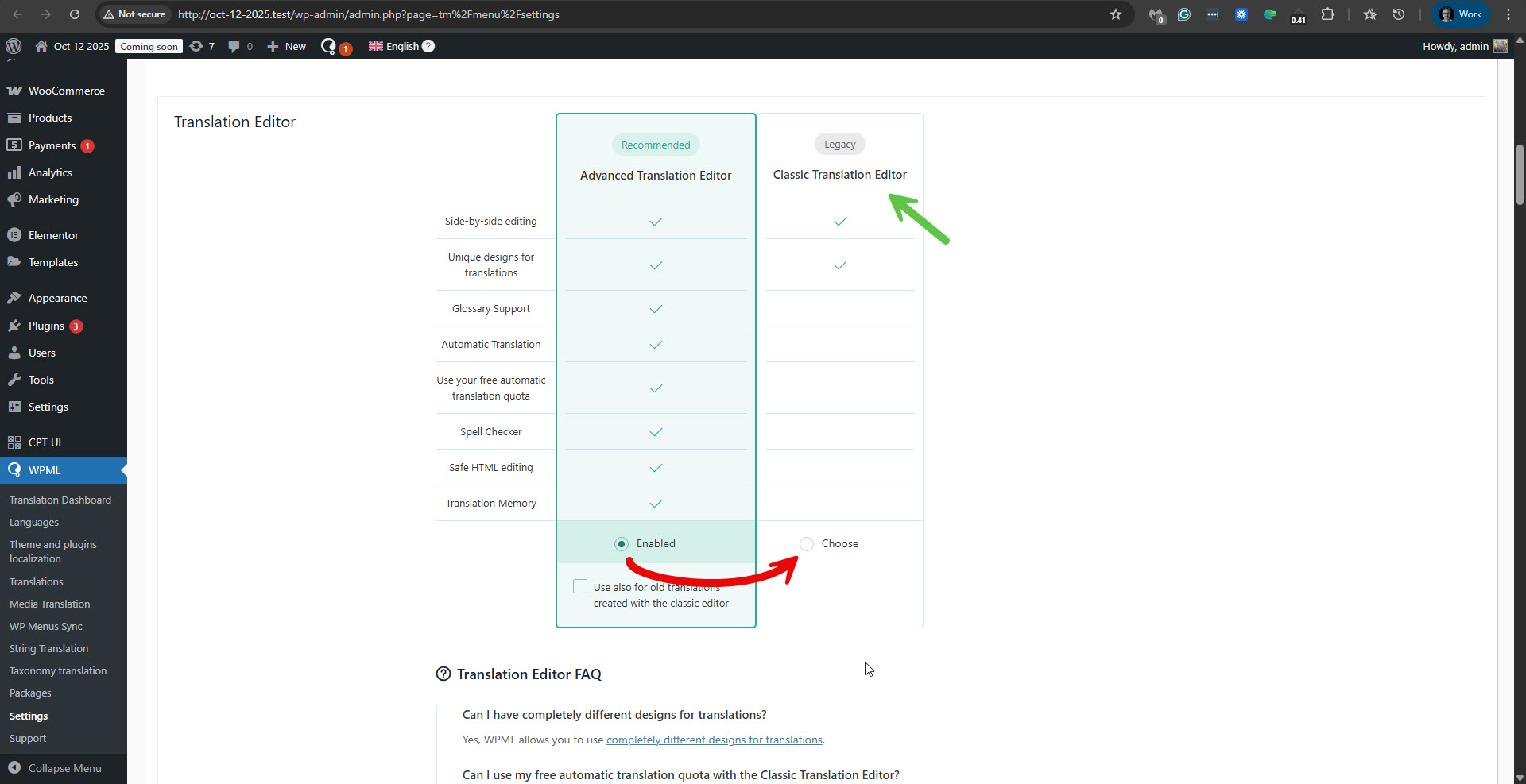Click the help question mark beside English
Image resolution: width=1526 pixels, height=784 pixels.
pos(428,46)
